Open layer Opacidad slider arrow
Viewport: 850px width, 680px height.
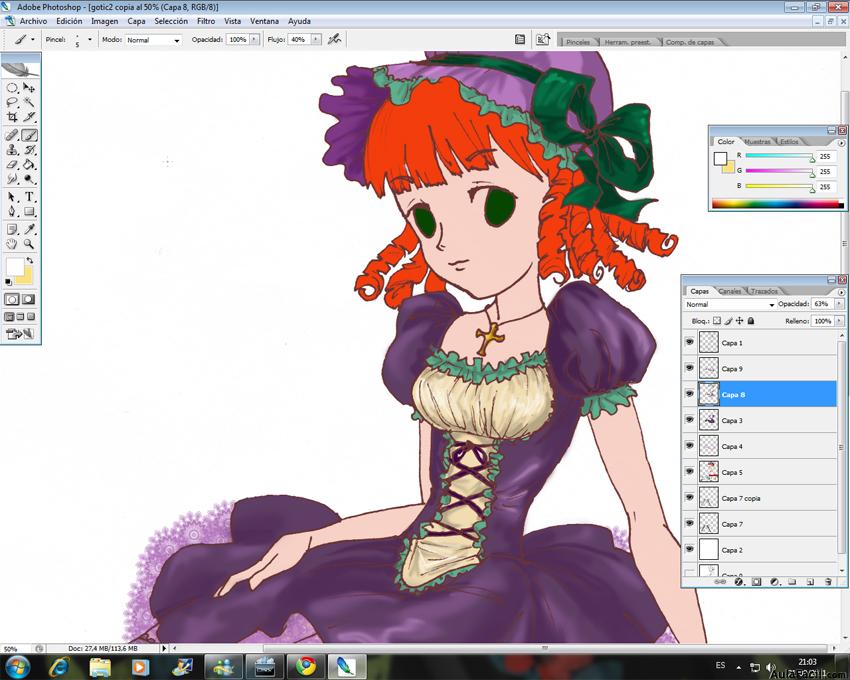coord(839,304)
